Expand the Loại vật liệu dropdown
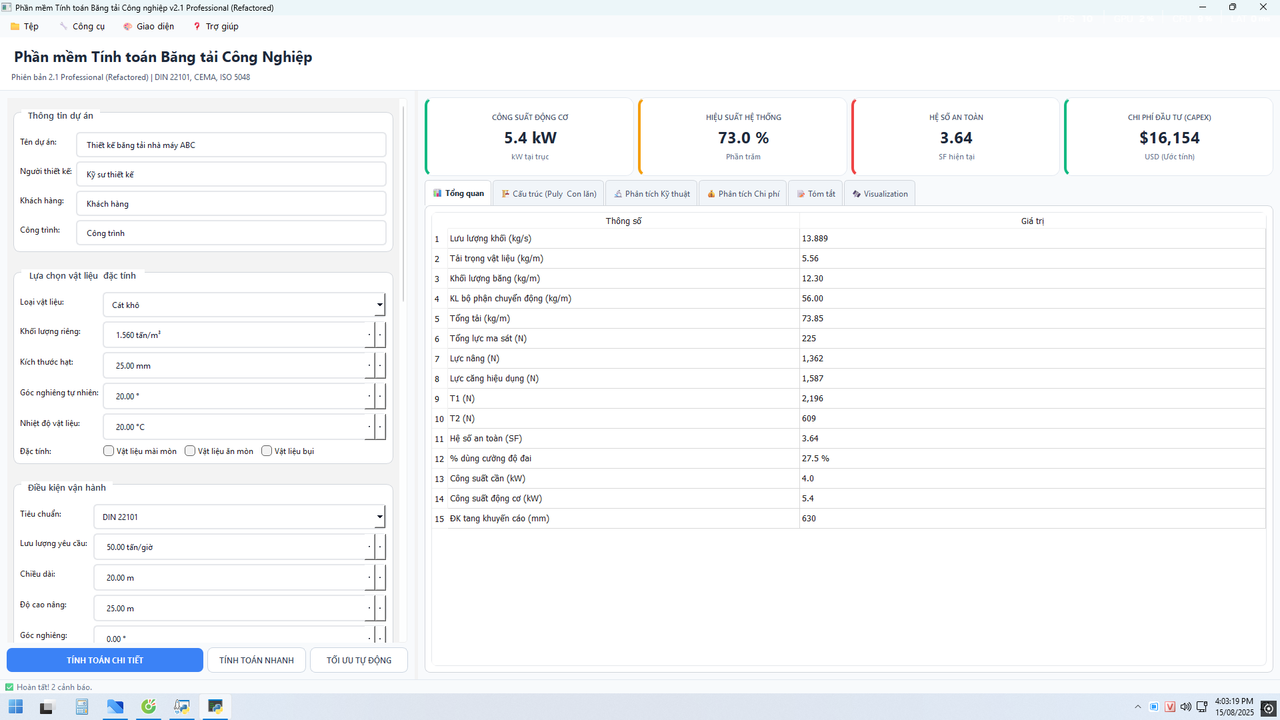 click(x=244, y=305)
